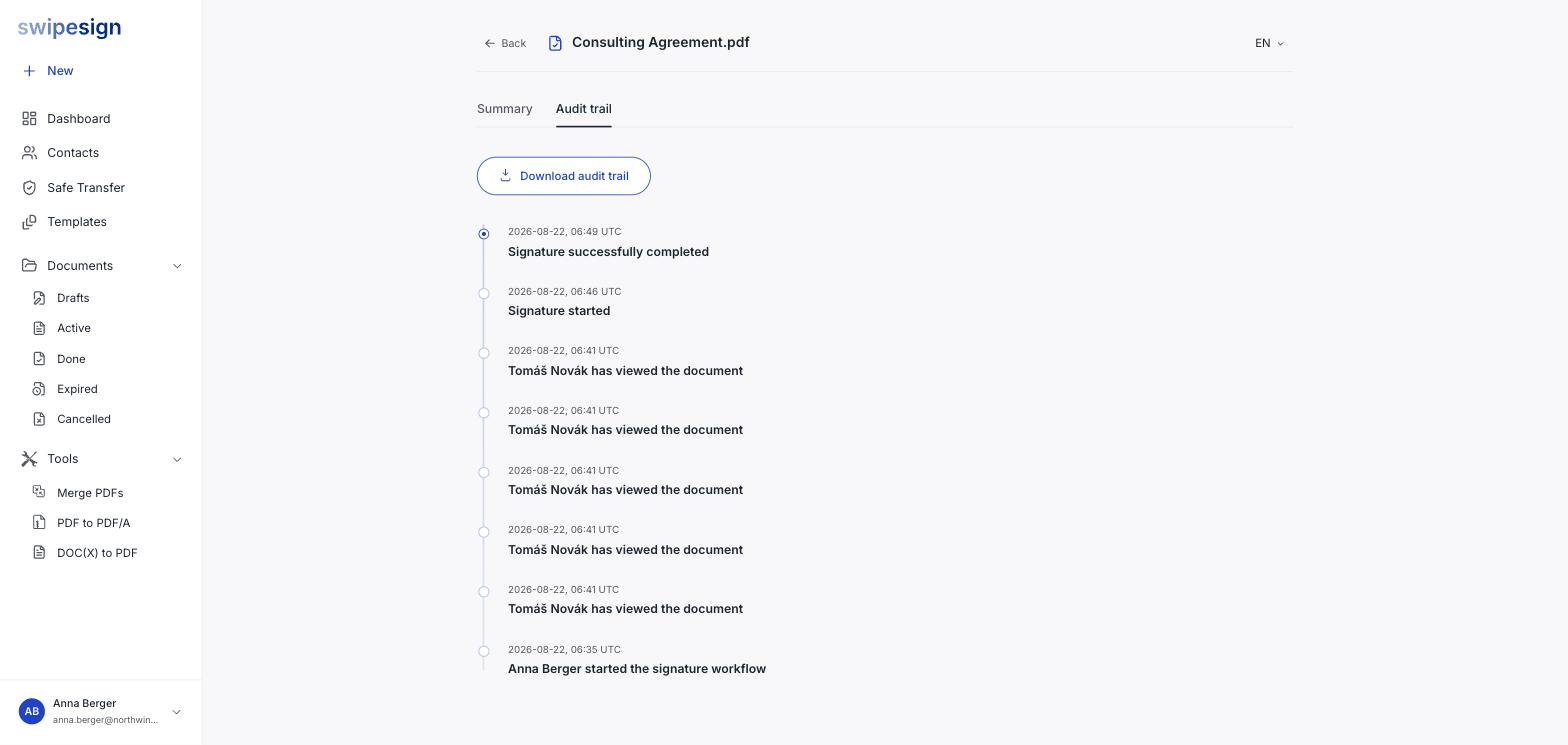1568x745 pixels.
Task: Click the DOC(X) to PDF icon
Action: (x=39, y=553)
